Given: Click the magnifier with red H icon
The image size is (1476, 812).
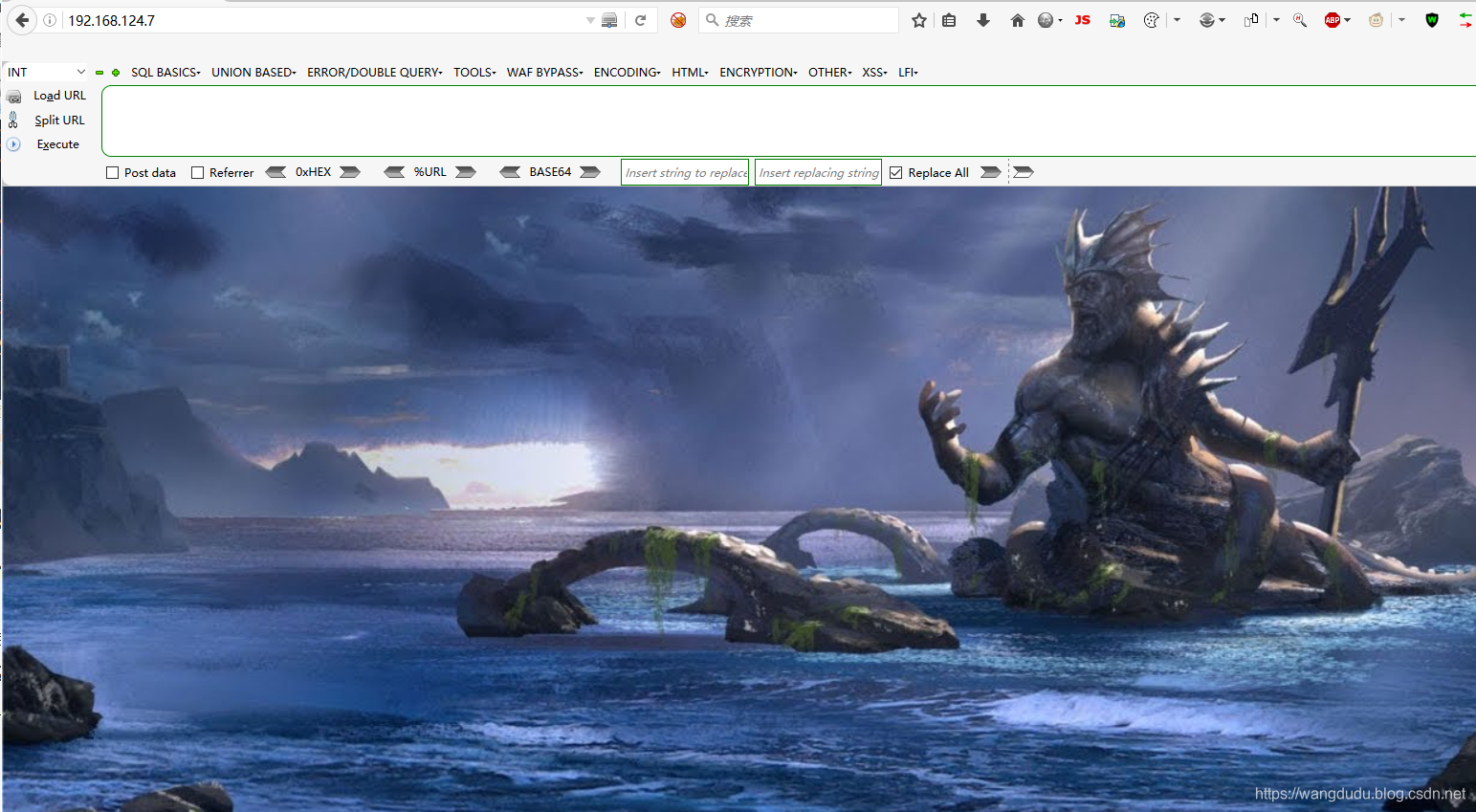Looking at the screenshot, I should 1300,20.
